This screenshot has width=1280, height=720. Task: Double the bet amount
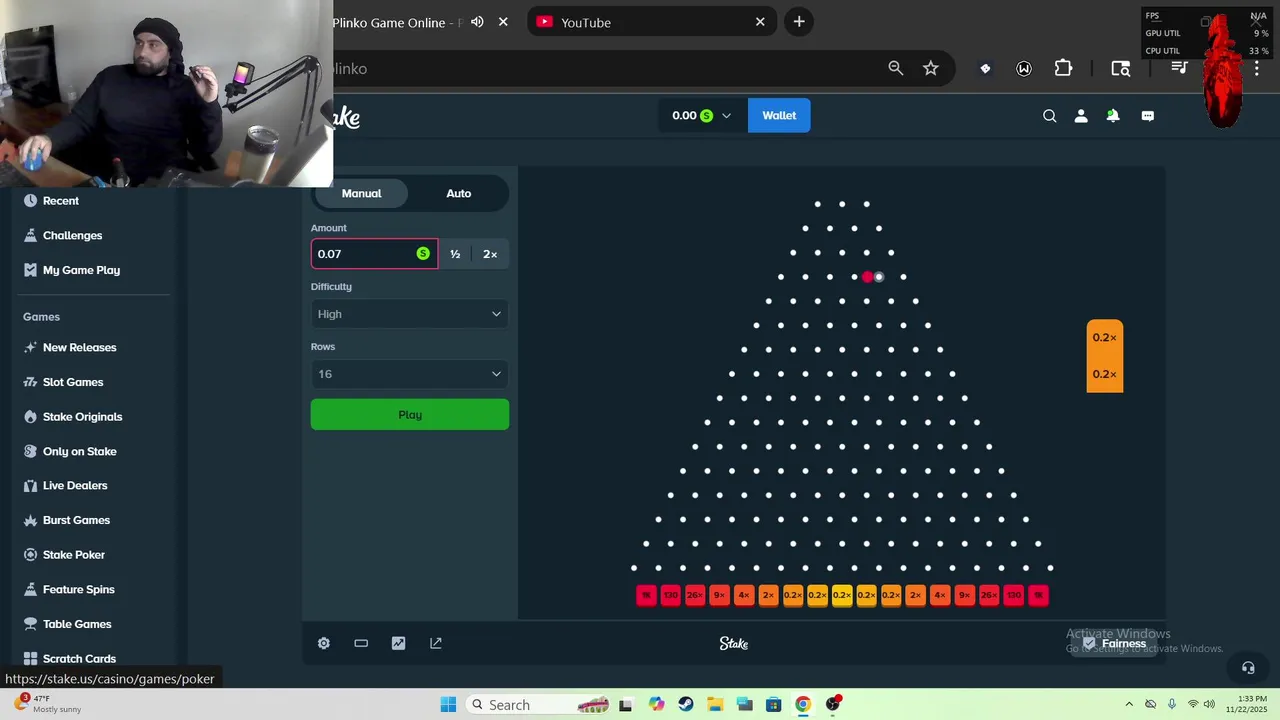490,254
